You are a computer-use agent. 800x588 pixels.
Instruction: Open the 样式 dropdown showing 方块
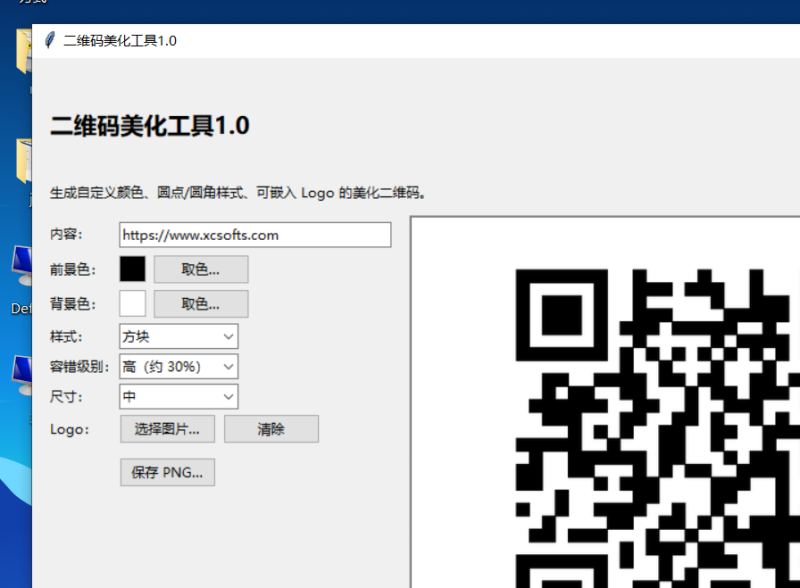(x=179, y=336)
